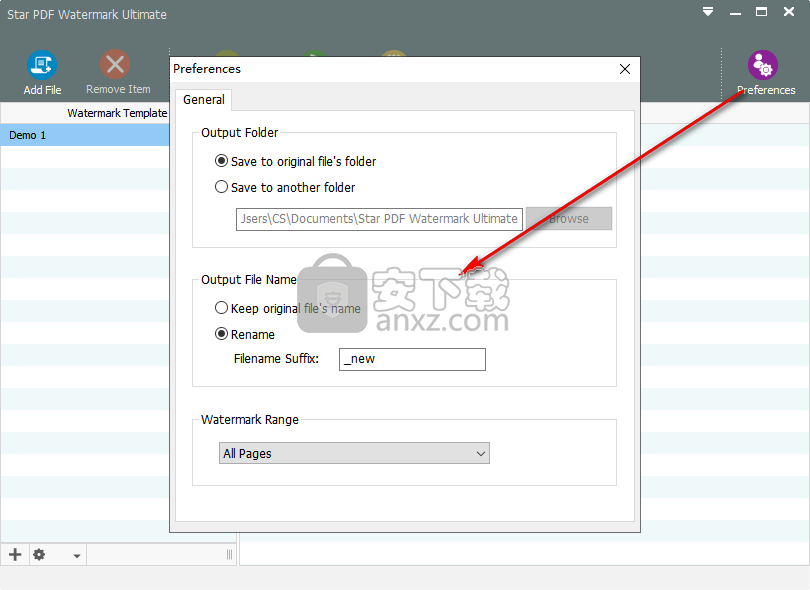Click the plus icon to add a template

tap(15, 555)
